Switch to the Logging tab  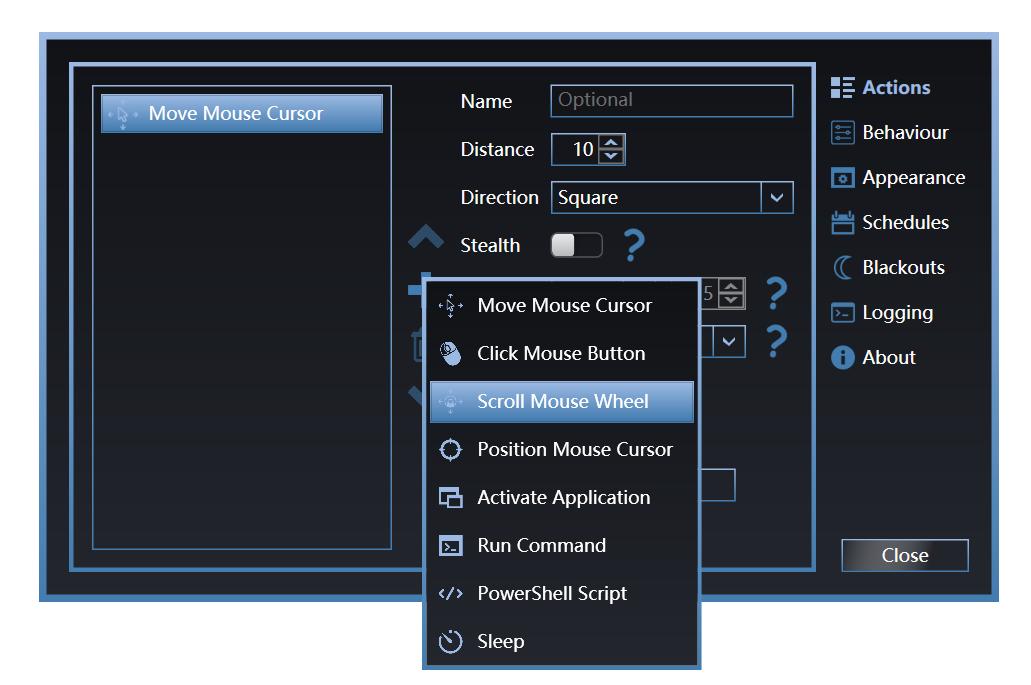click(882, 312)
